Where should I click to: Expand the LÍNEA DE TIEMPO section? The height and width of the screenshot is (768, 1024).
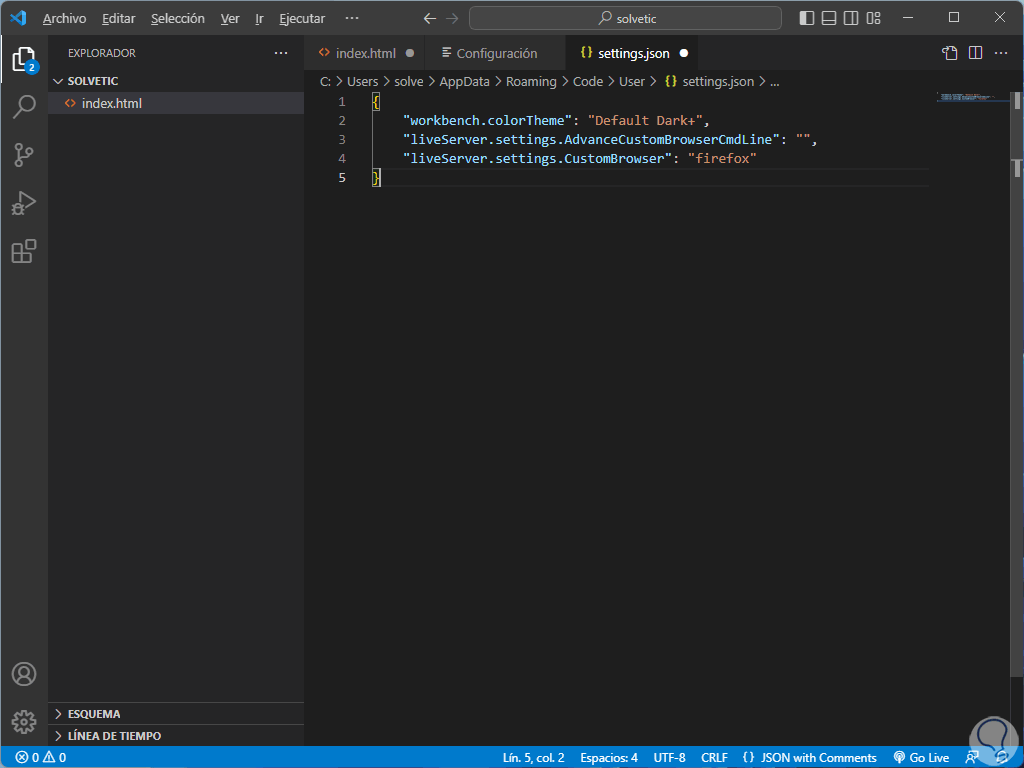coord(114,736)
